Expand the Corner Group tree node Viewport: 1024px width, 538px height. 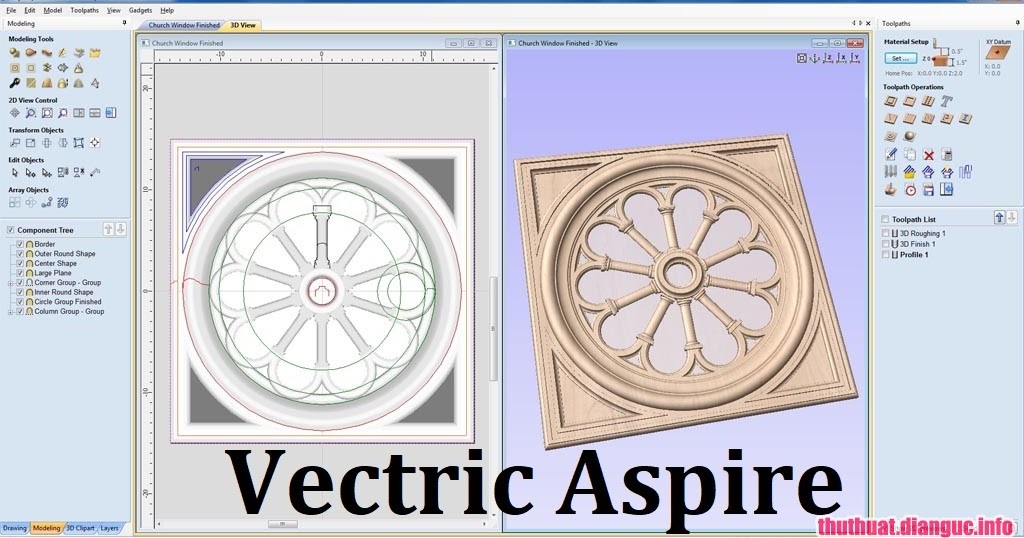[x=10, y=283]
